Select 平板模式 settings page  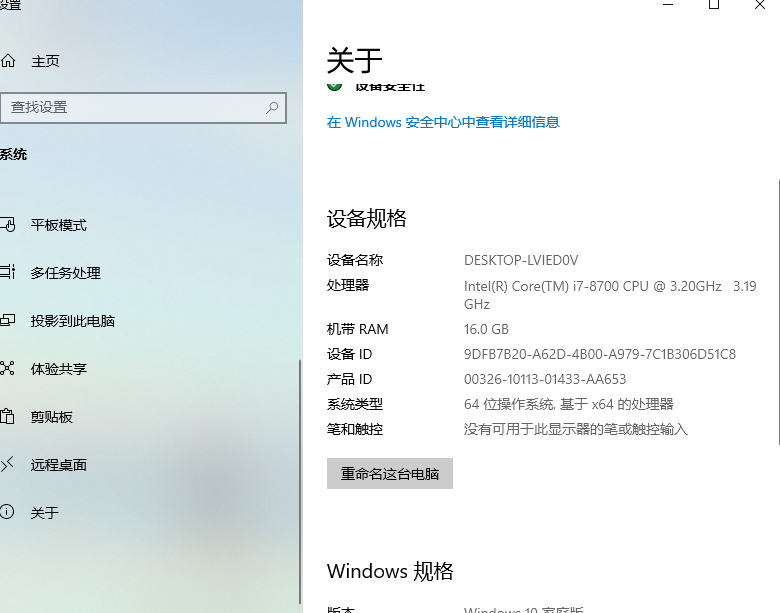pos(59,225)
